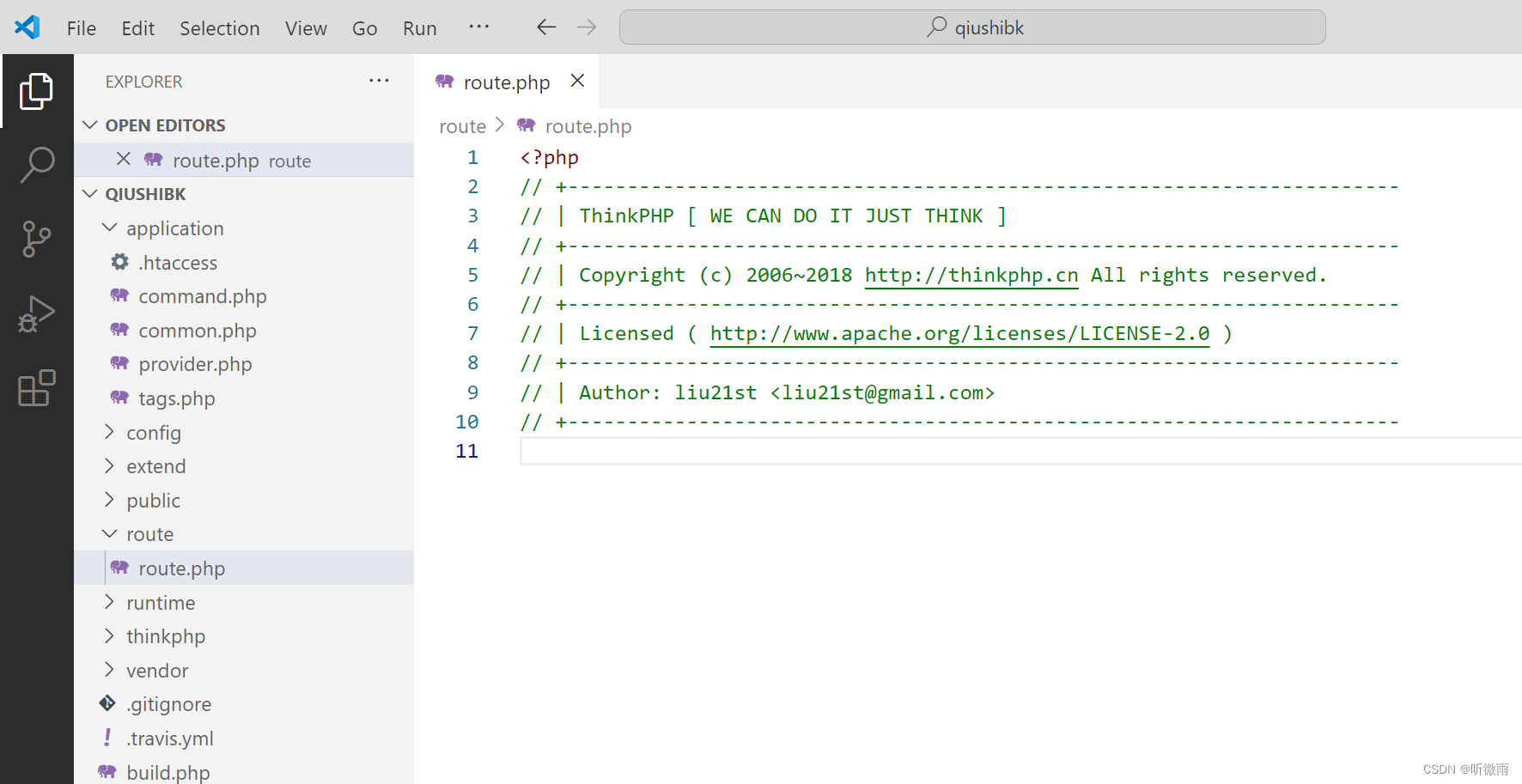Close route.php in Open Editors list
This screenshot has width=1522, height=784.
coord(124,159)
